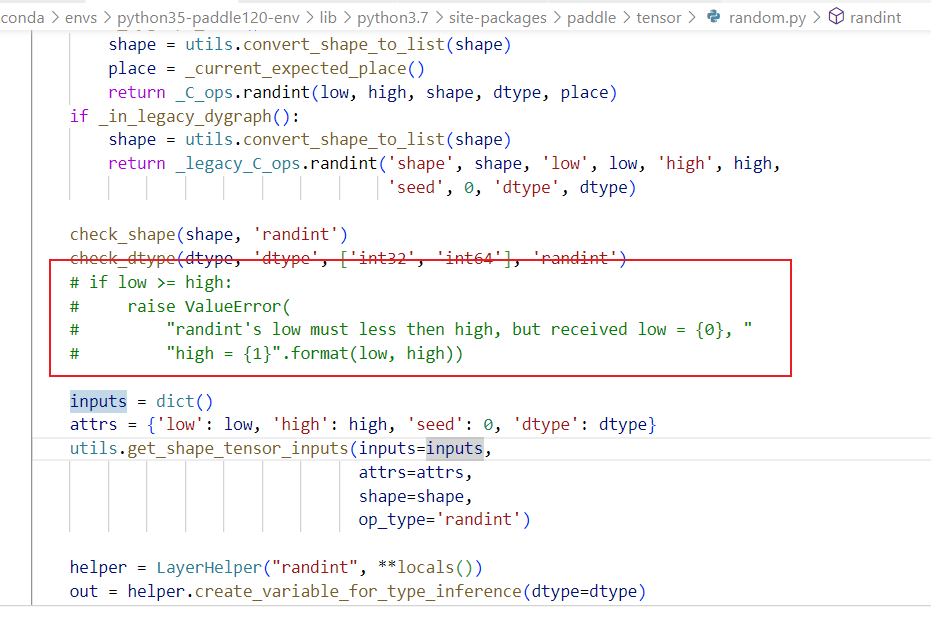Click the paddle breadcrumb item
The image size is (931, 617).
click(591, 17)
